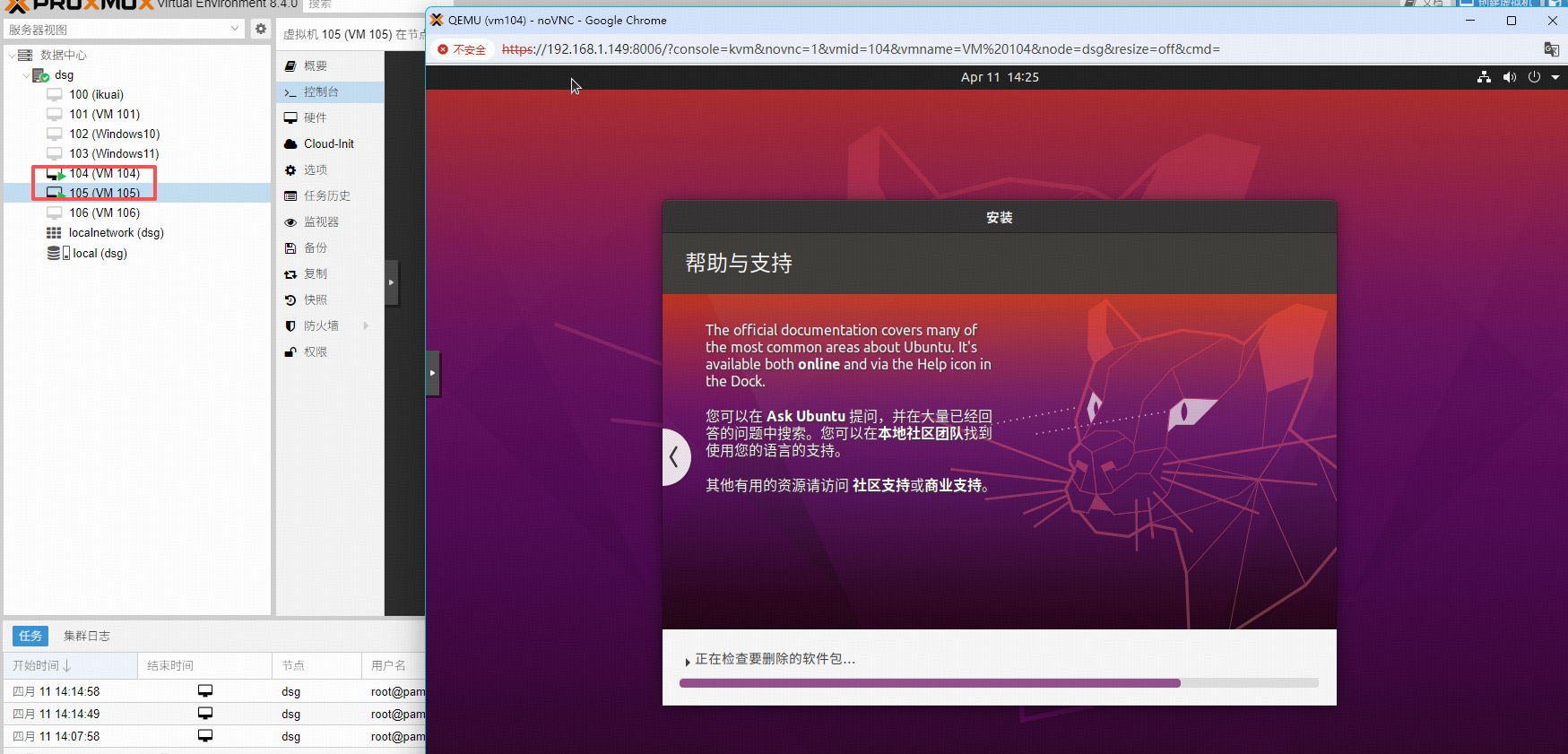Select 数据中心 in the resource tree
The width and height of the screenshot is (1568, 754).
[63, 56]
